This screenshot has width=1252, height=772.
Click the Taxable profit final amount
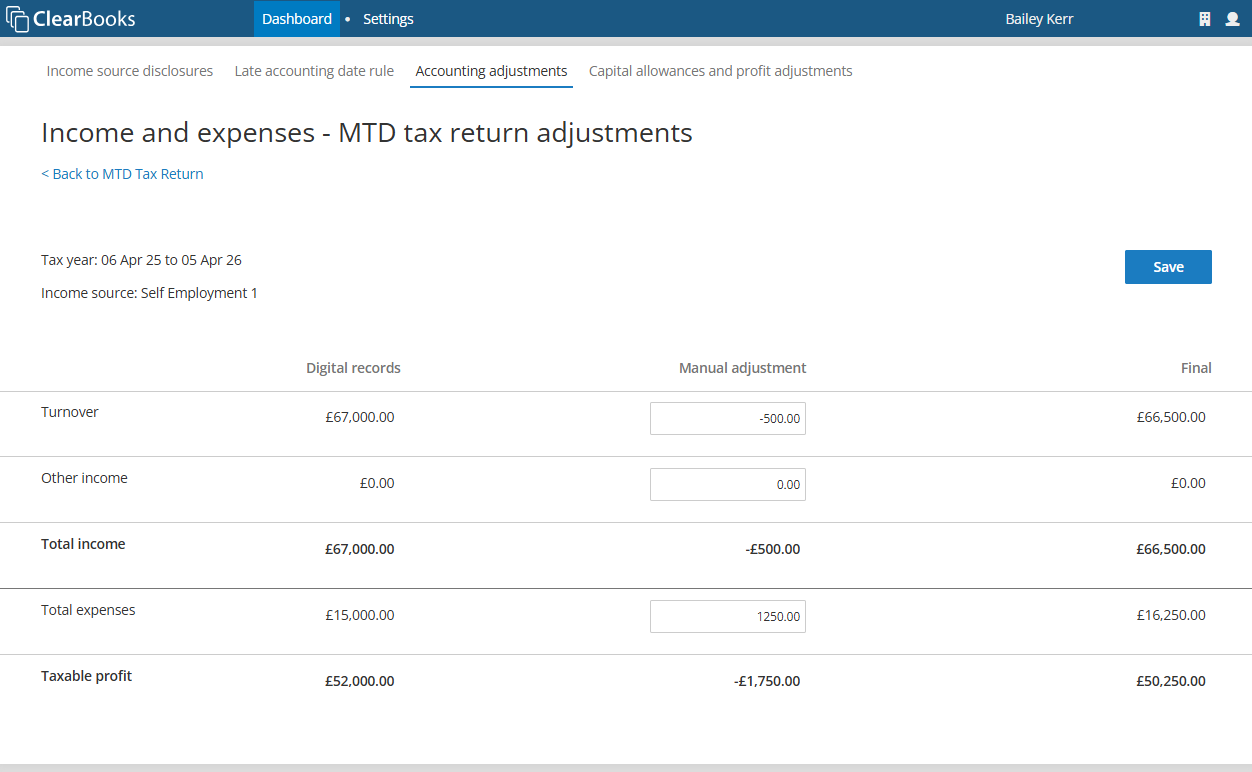[x=1171, y=681]
